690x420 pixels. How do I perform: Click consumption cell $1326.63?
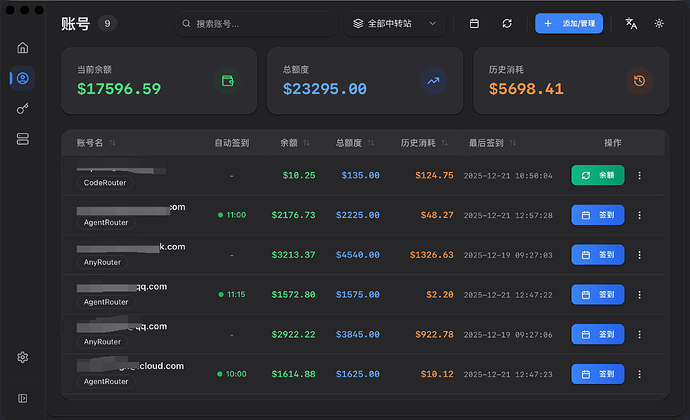(432, 255)
